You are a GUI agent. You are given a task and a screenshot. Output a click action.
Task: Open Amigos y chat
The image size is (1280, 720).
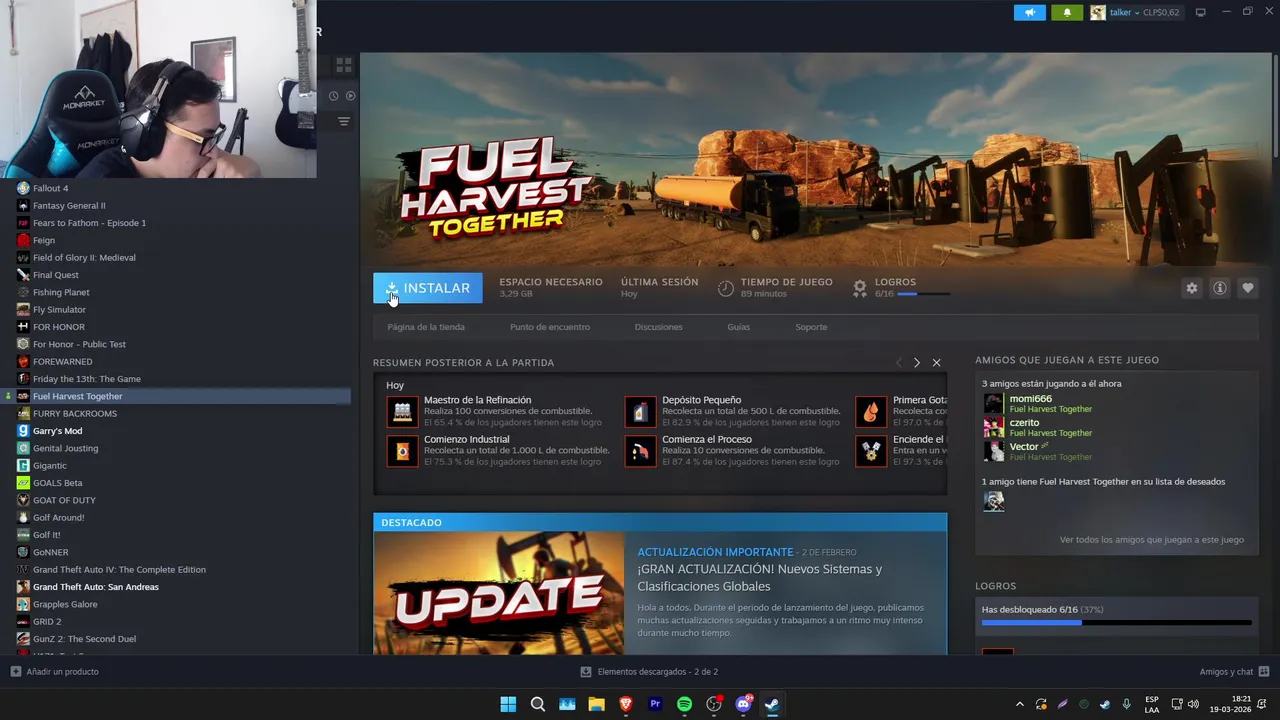pyautogui.click(x=1234, y=672)
